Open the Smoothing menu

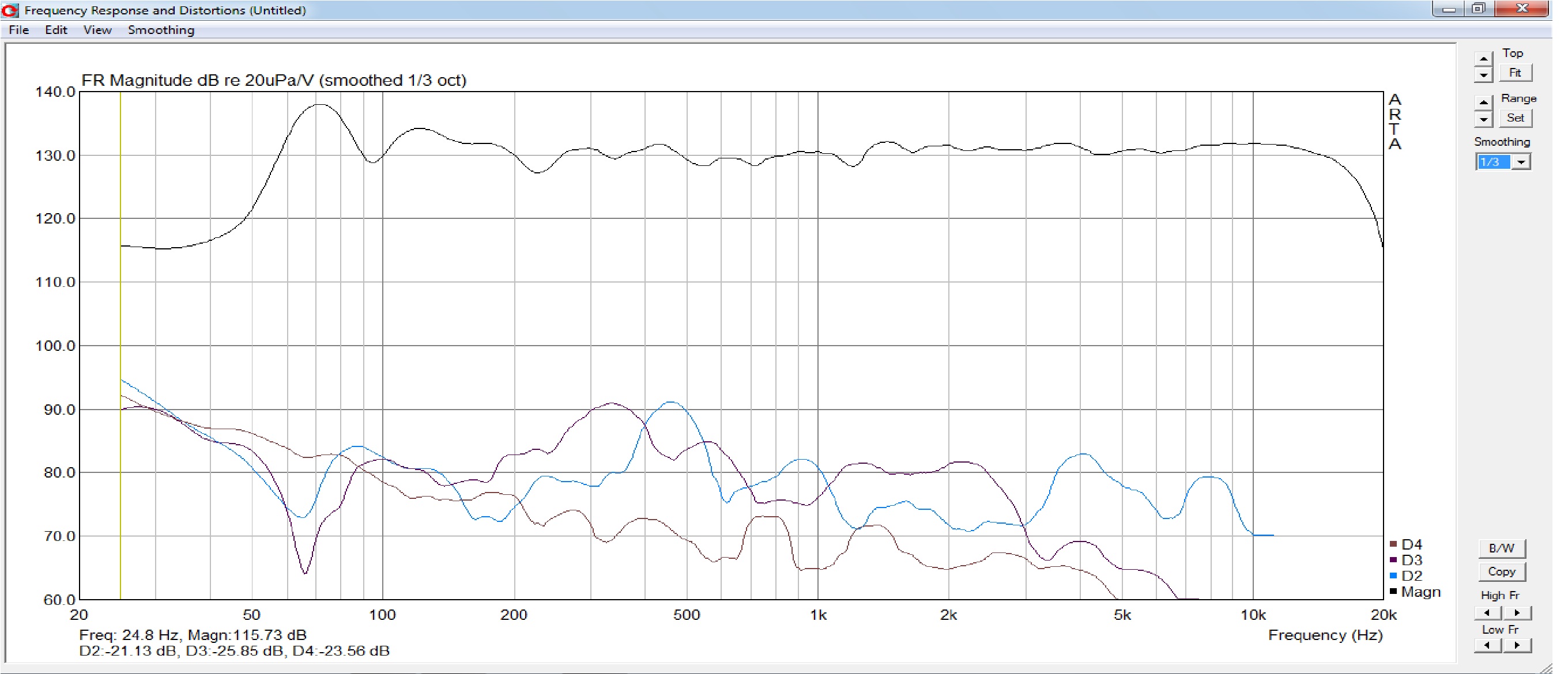(161, 30)
